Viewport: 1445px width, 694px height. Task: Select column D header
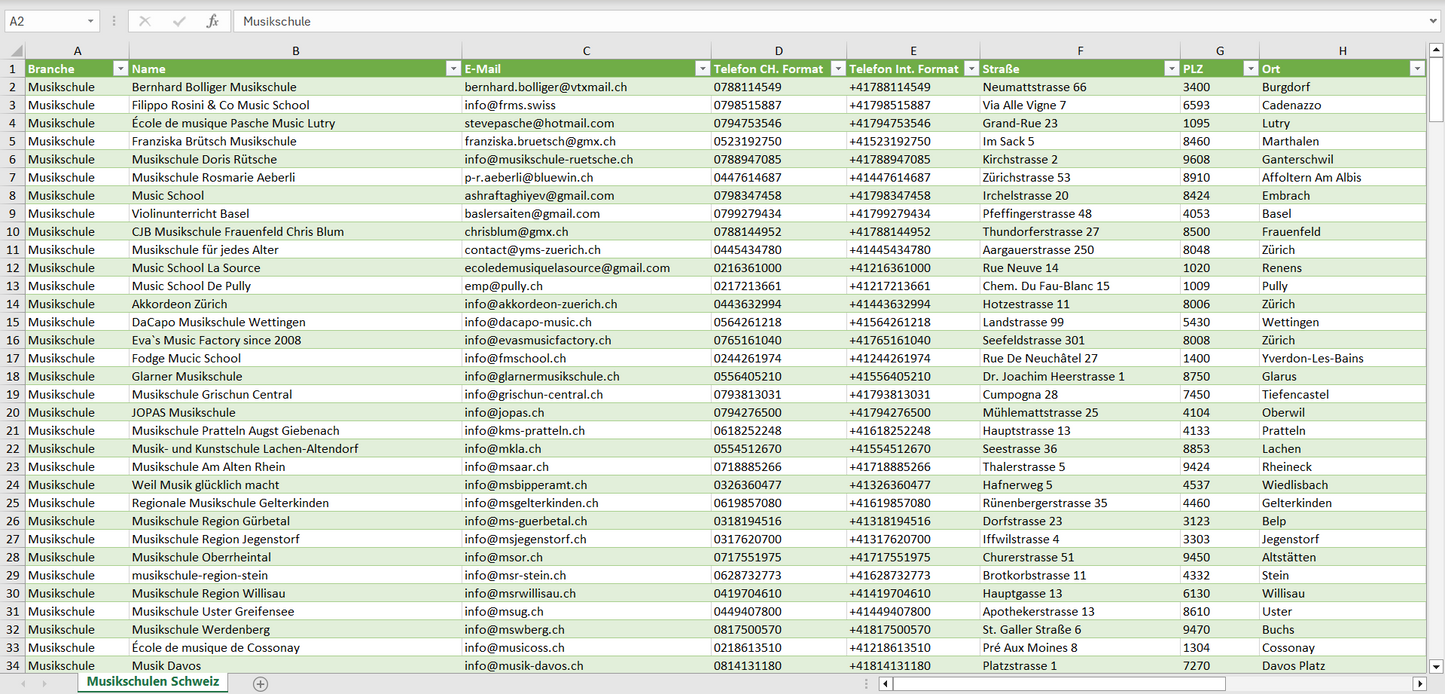coord(778,51)
